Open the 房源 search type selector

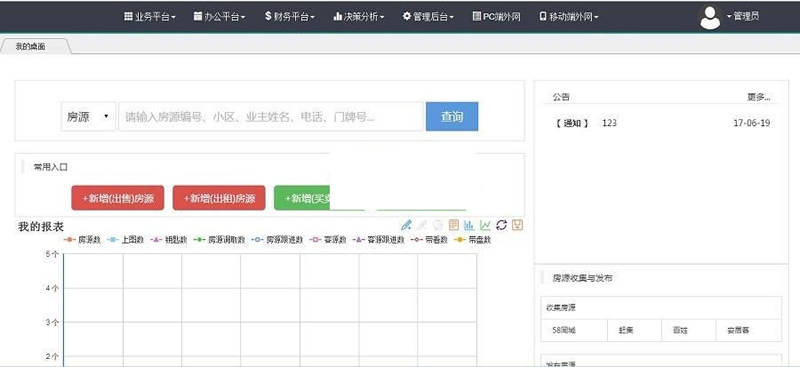pyautogui.click(x=88, y=117)
